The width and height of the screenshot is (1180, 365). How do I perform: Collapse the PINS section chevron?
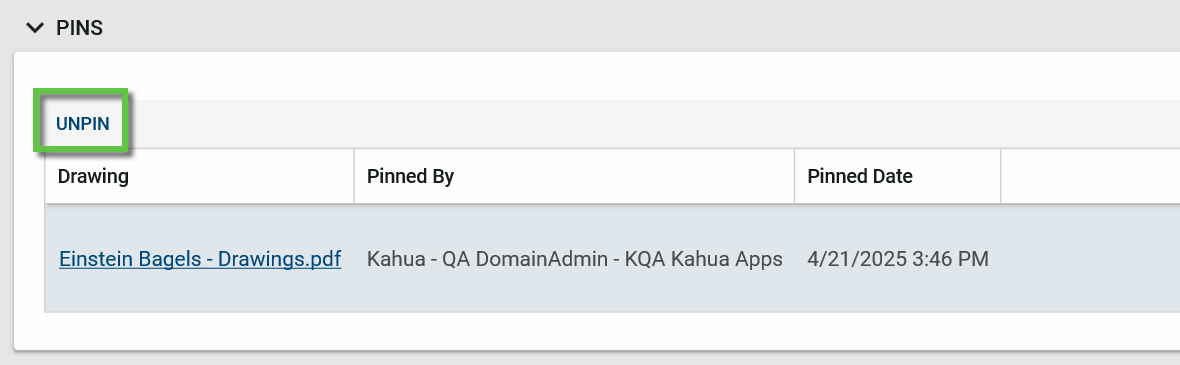pyautogui.click(x=35, y=29)
